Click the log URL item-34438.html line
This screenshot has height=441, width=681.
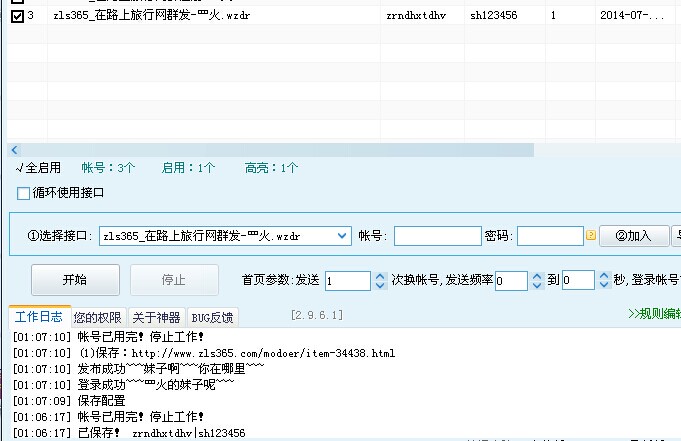coord(204,353)
